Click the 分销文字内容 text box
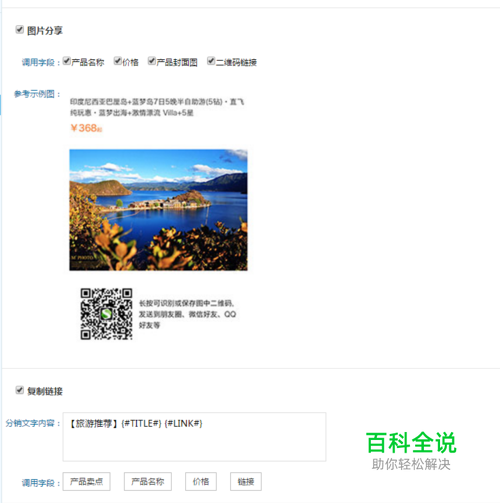 point(194,437)
